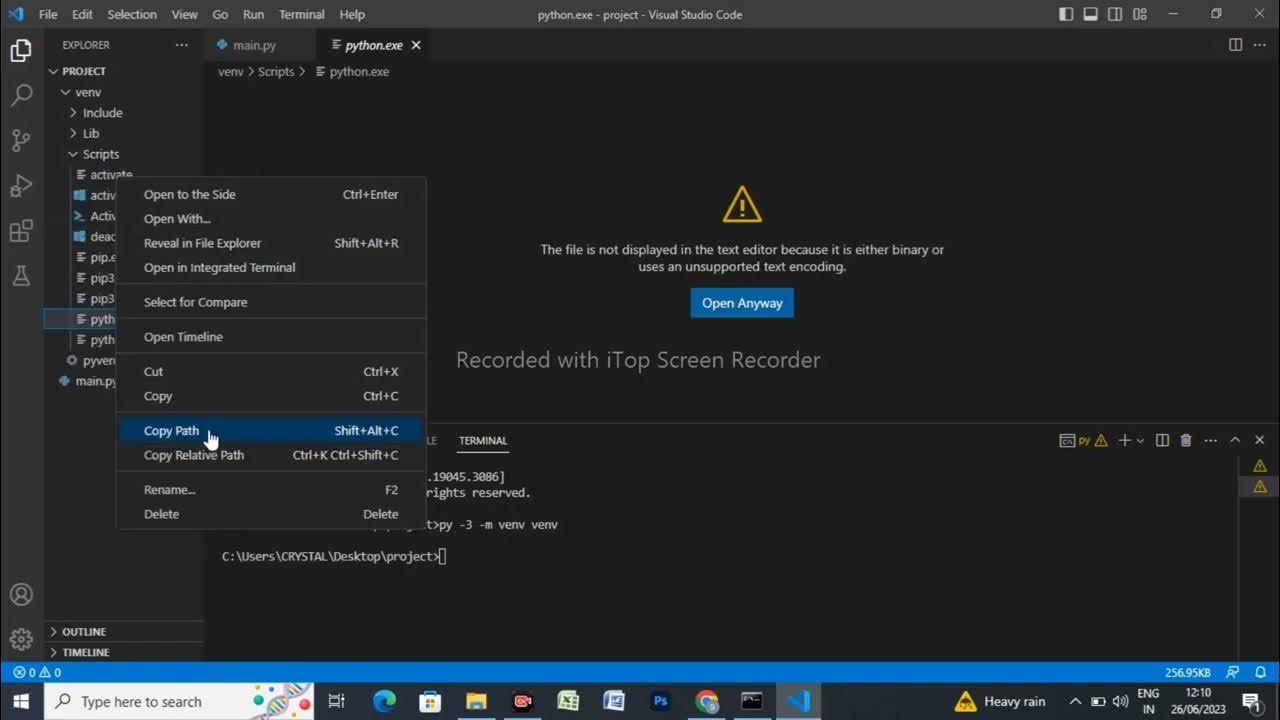Customize layout icon in title bar

click(x=1138, y=14)
